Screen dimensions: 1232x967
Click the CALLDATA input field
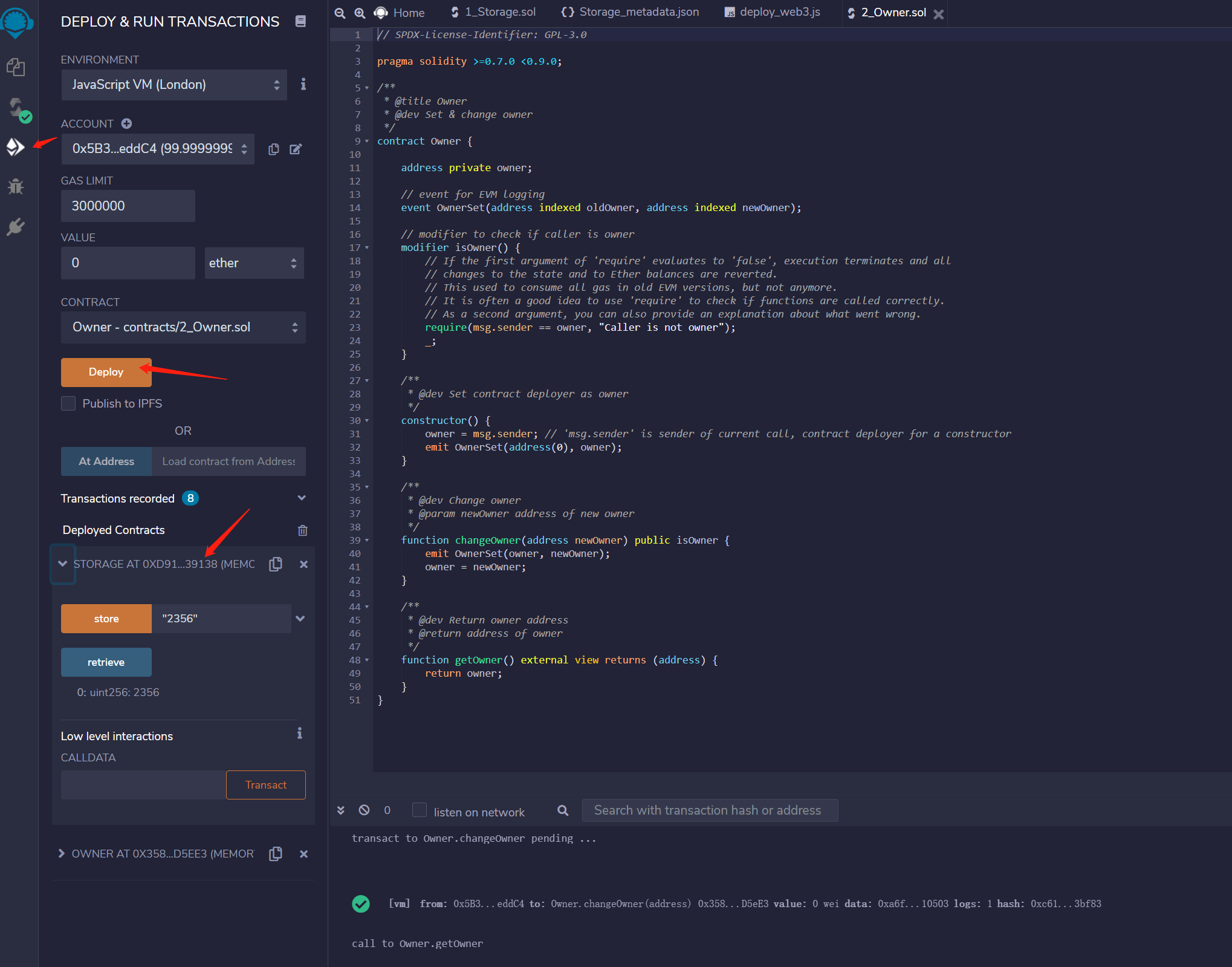tap(143, 785)
